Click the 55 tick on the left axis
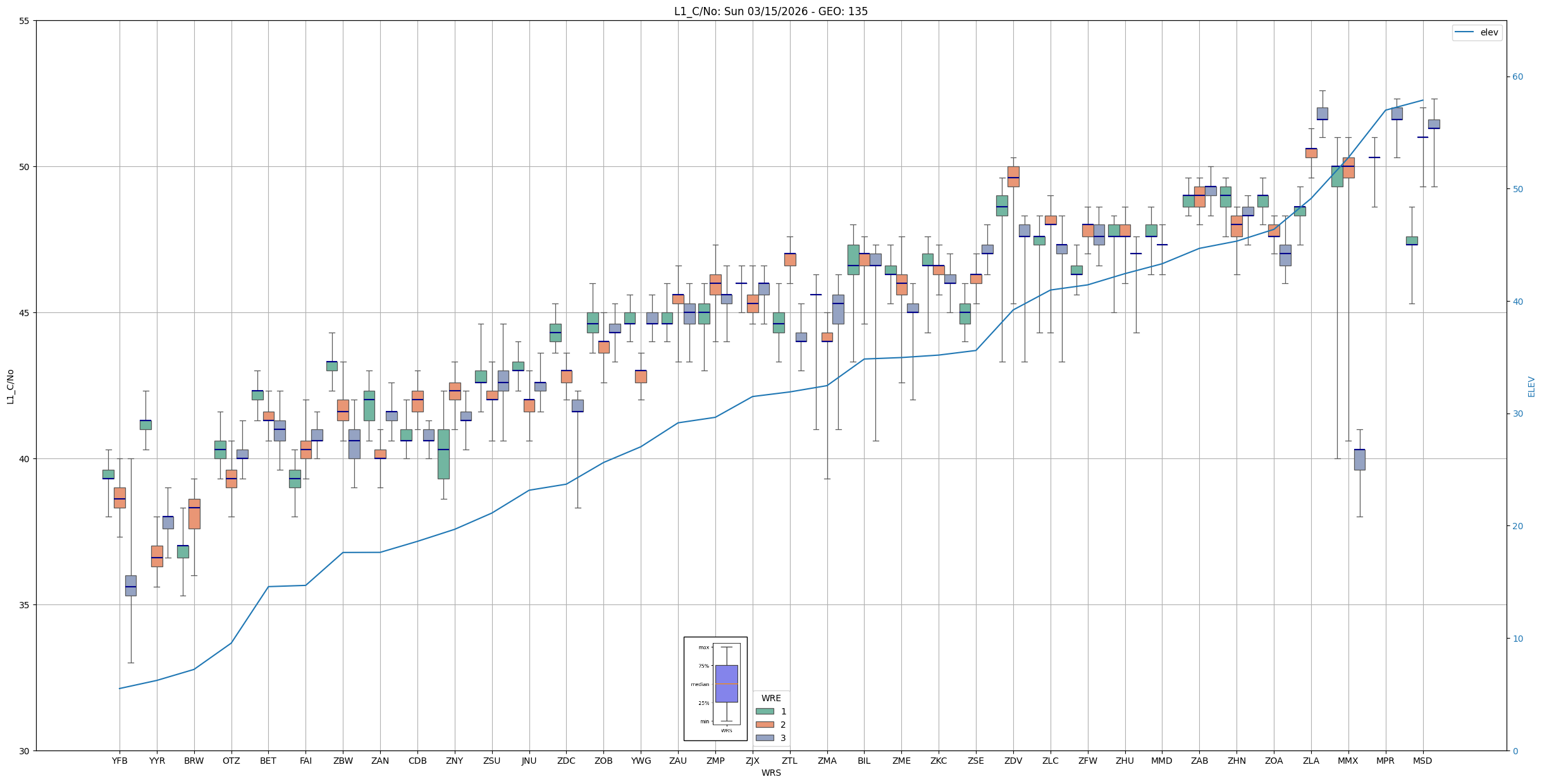1542x784 pixels. coord(25,21)
